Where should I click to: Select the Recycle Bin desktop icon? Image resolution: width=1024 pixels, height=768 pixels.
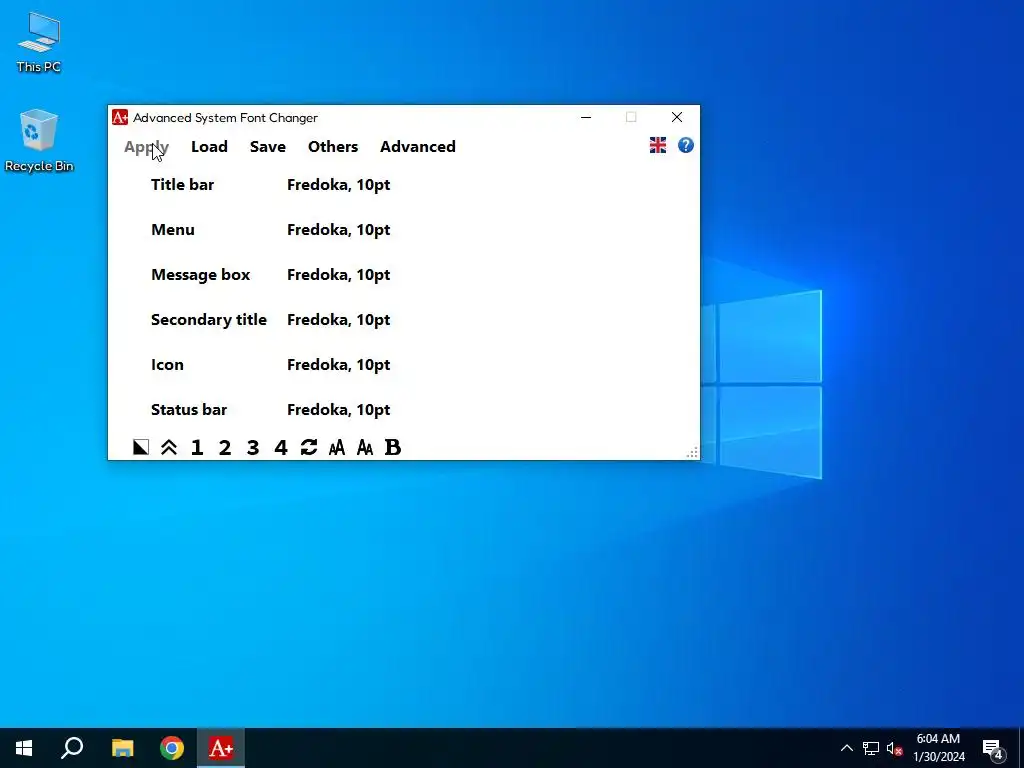pyautogui.click(x=39, y=140)
